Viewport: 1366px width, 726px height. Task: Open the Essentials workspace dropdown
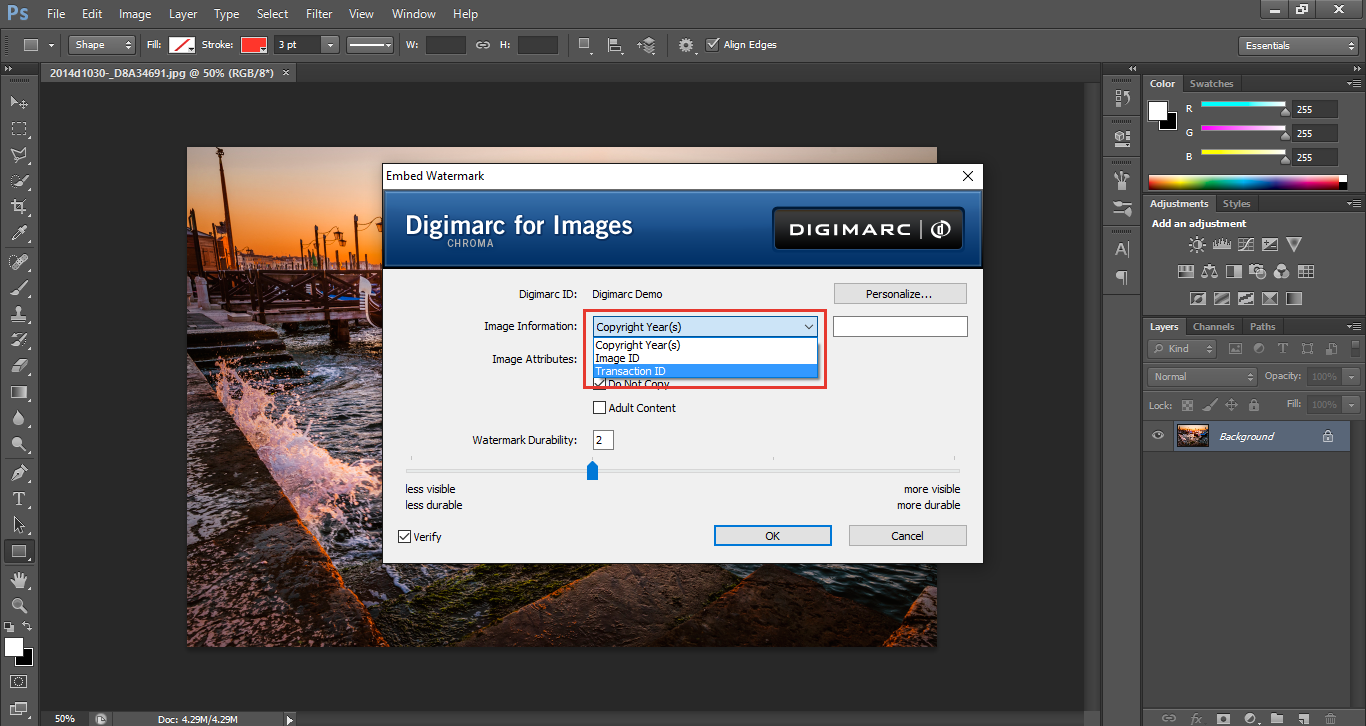point(1297,46)
